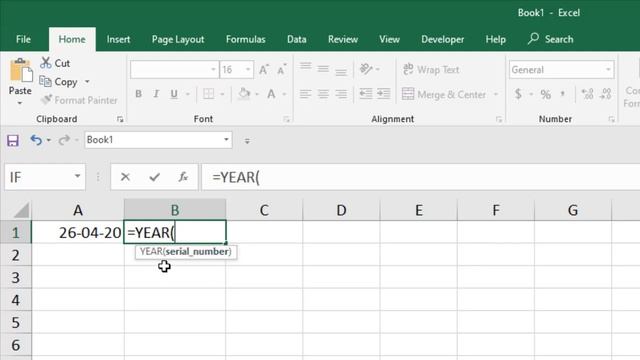Confirm the formula with the checkmark

tap(154, 177)
